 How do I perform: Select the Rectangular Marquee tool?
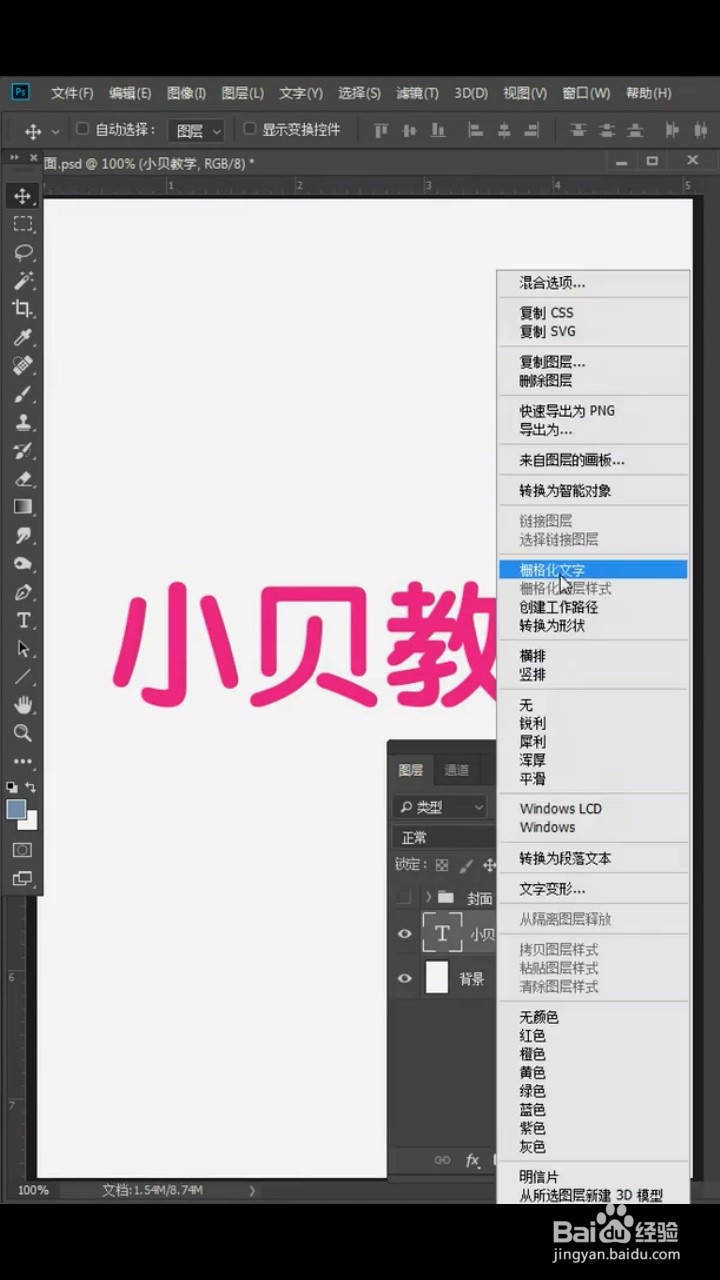23,224
